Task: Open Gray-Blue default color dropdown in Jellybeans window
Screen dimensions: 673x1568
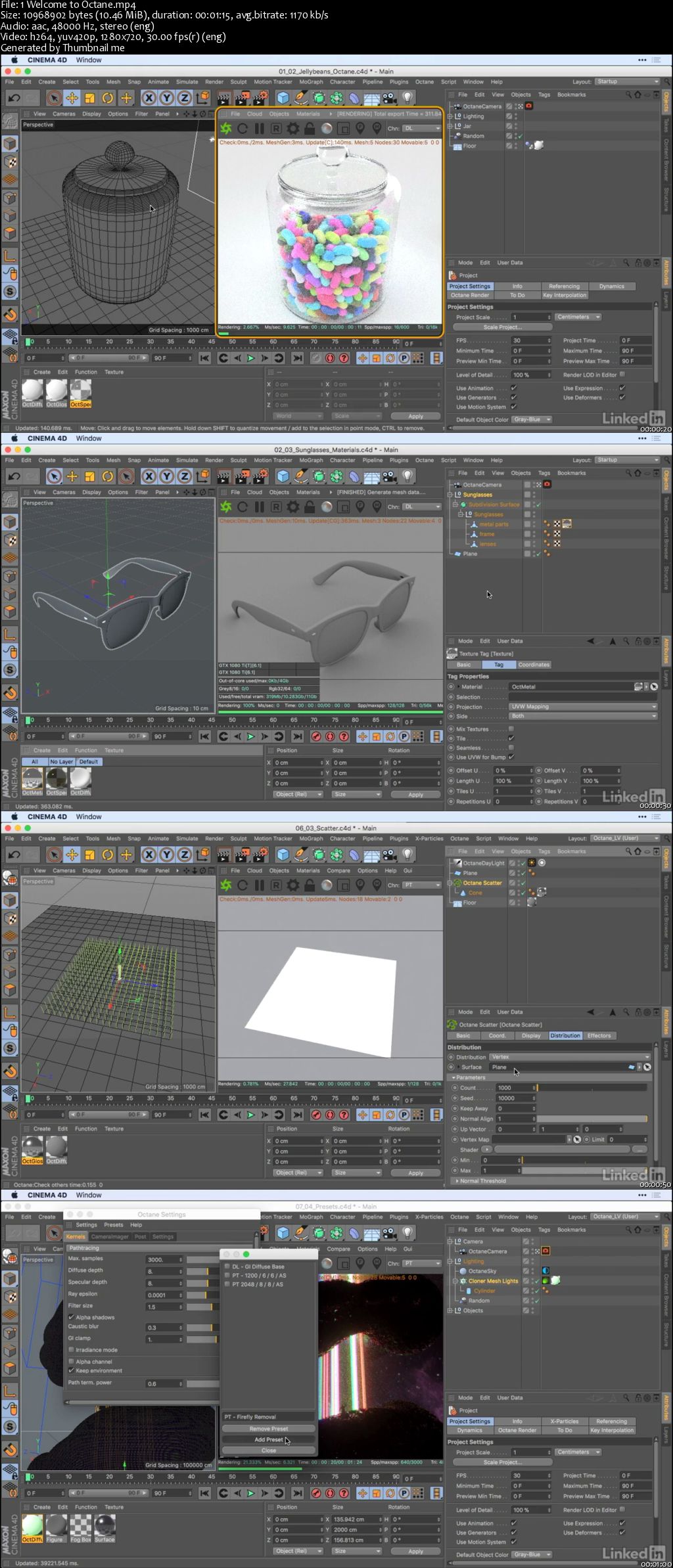Action: click(x=532, y=419)
